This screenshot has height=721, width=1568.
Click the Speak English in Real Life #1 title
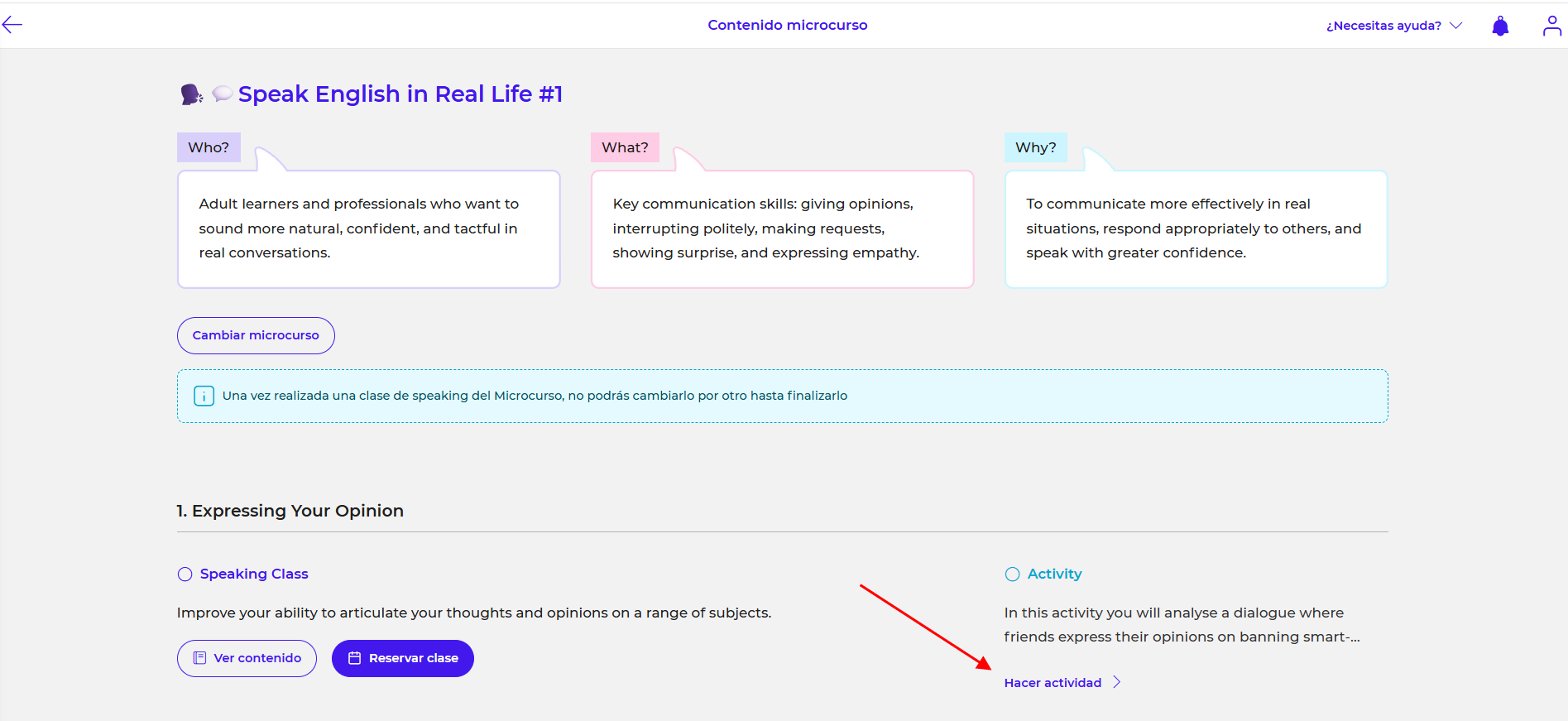point(400,94)
